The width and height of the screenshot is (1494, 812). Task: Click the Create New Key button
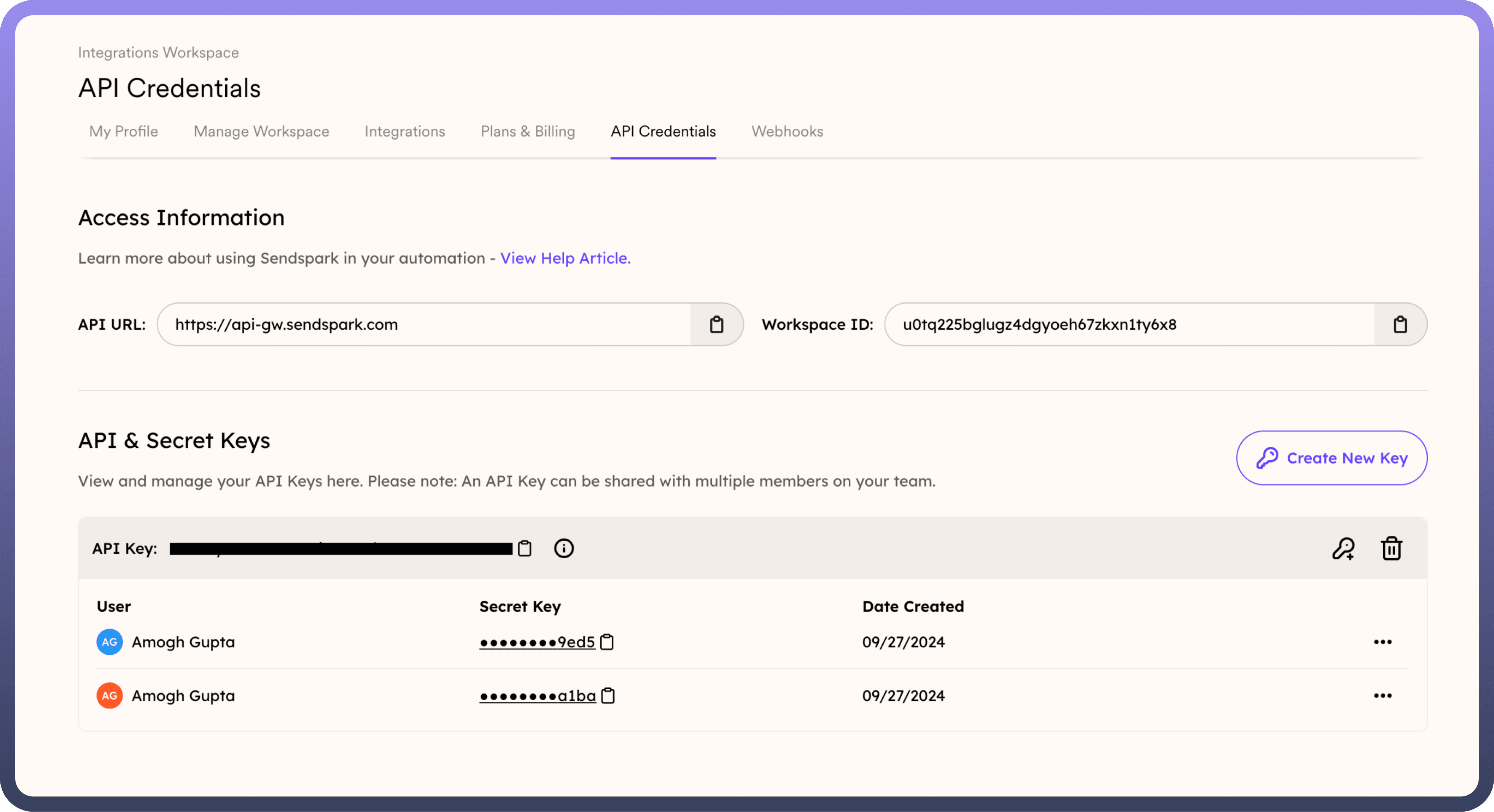pyautogui.click(x=1332, y=458)
